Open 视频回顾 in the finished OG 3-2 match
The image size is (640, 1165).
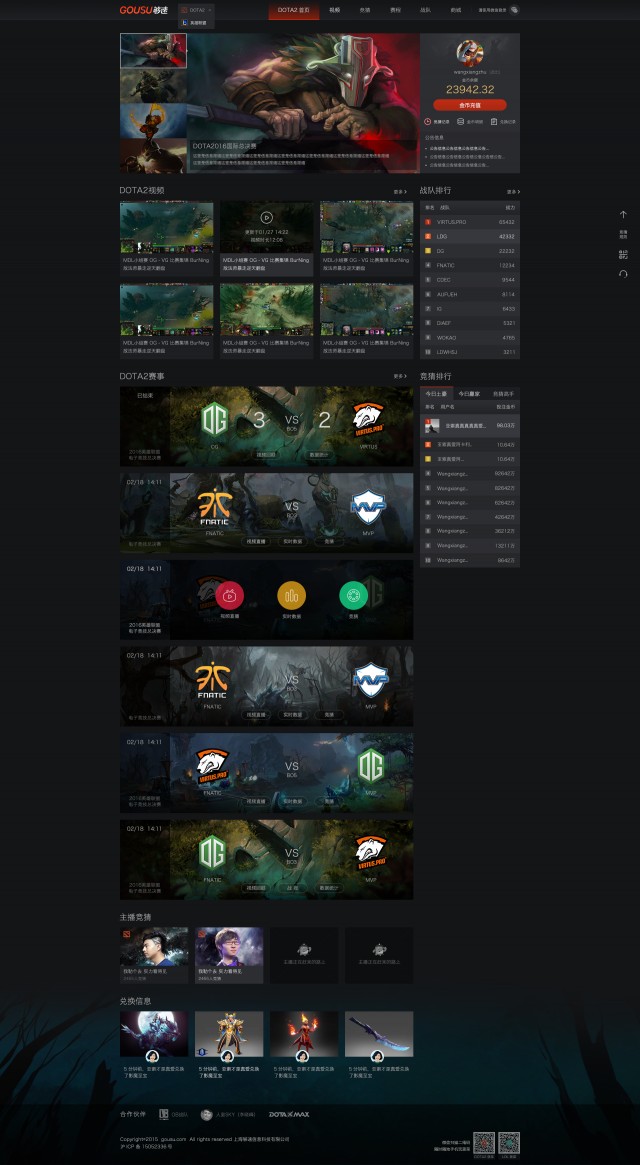point(265,455)
